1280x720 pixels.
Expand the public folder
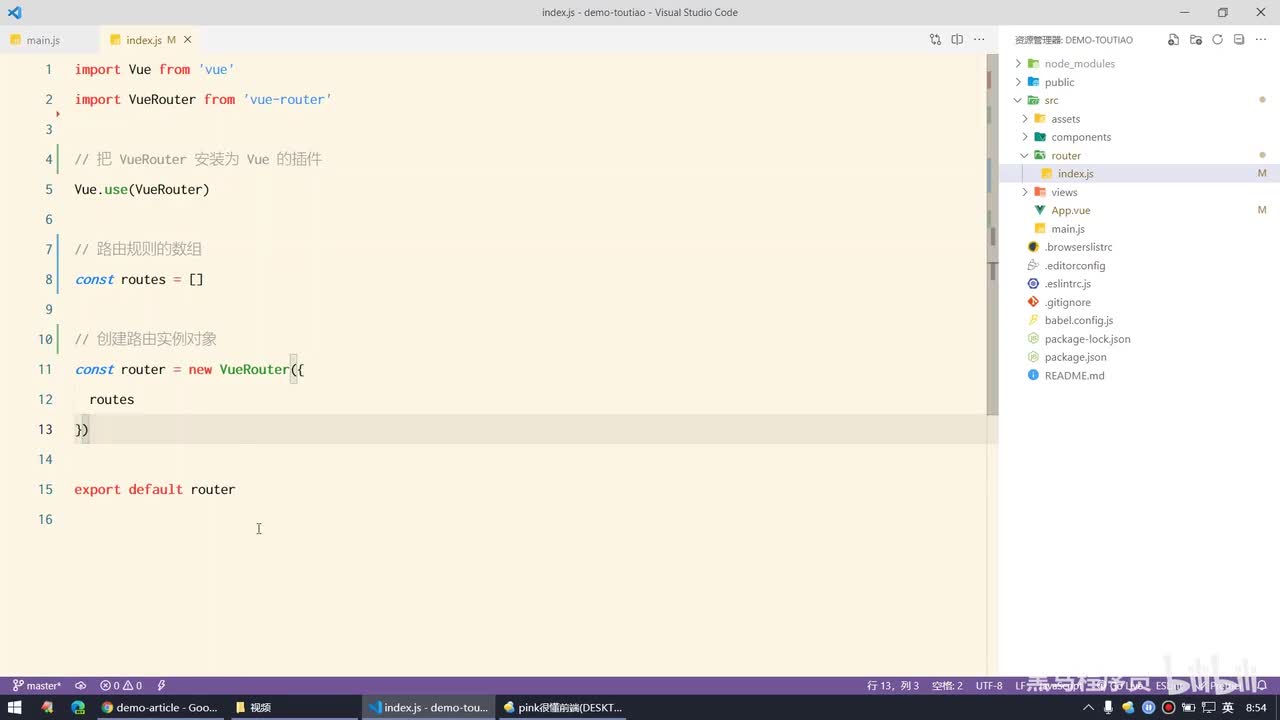coord(1139,82)
